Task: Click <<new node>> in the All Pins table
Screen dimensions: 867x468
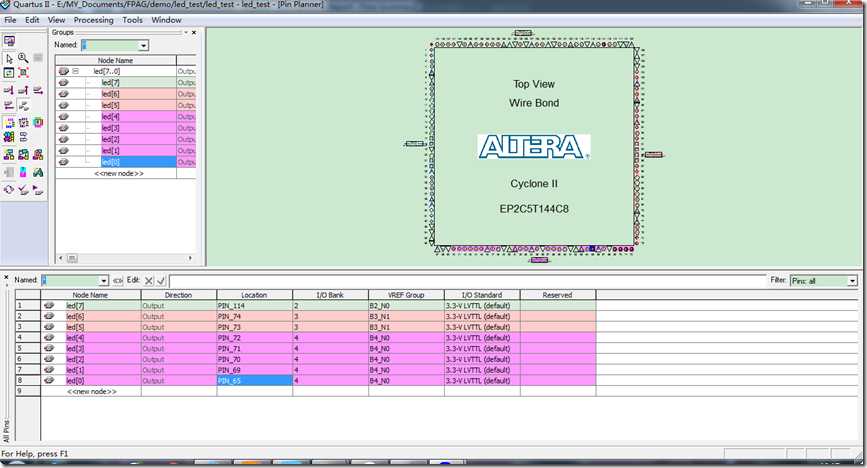Action: point(91,391)
